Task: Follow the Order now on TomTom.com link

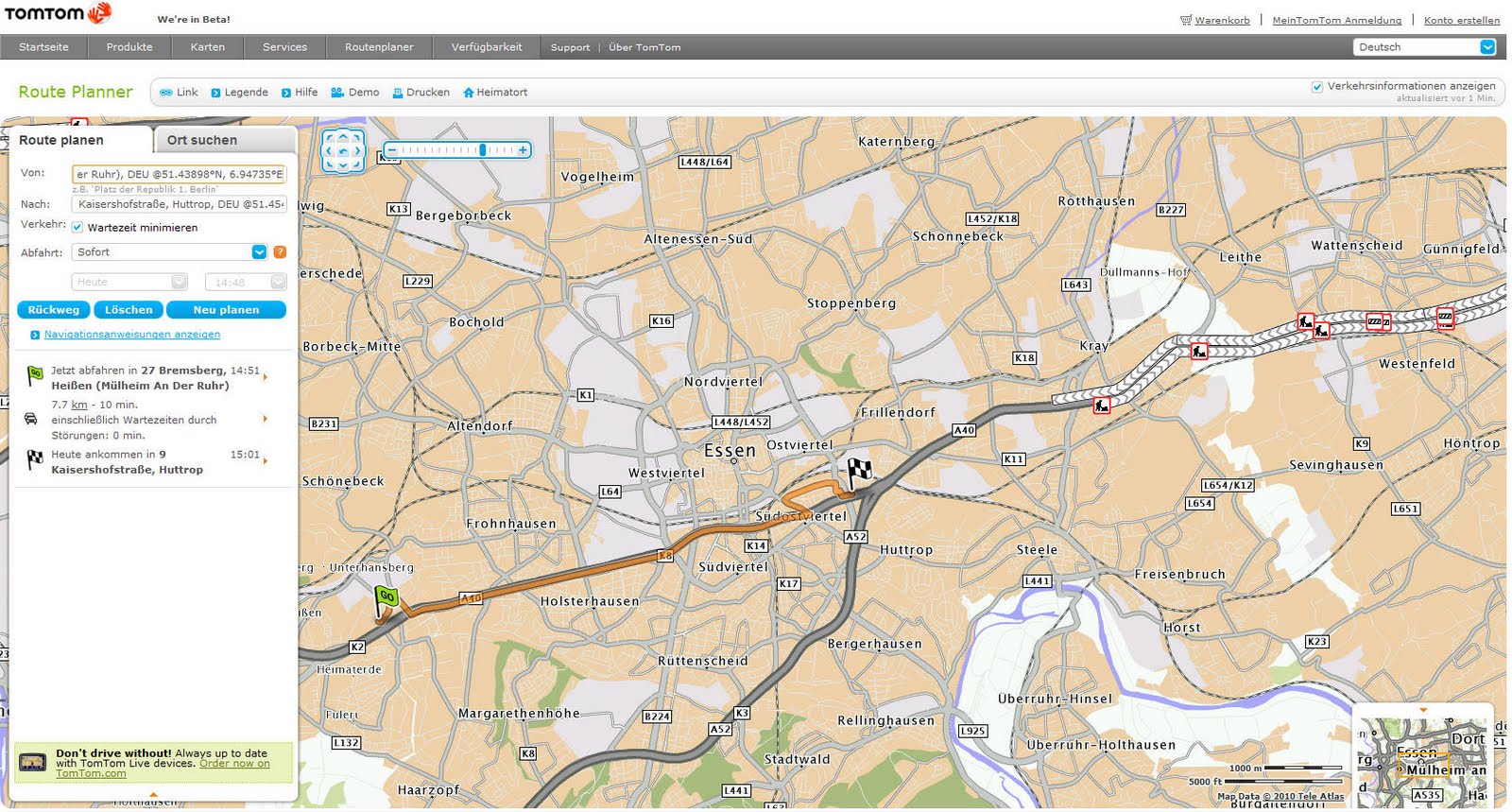Action: [234, 764]
